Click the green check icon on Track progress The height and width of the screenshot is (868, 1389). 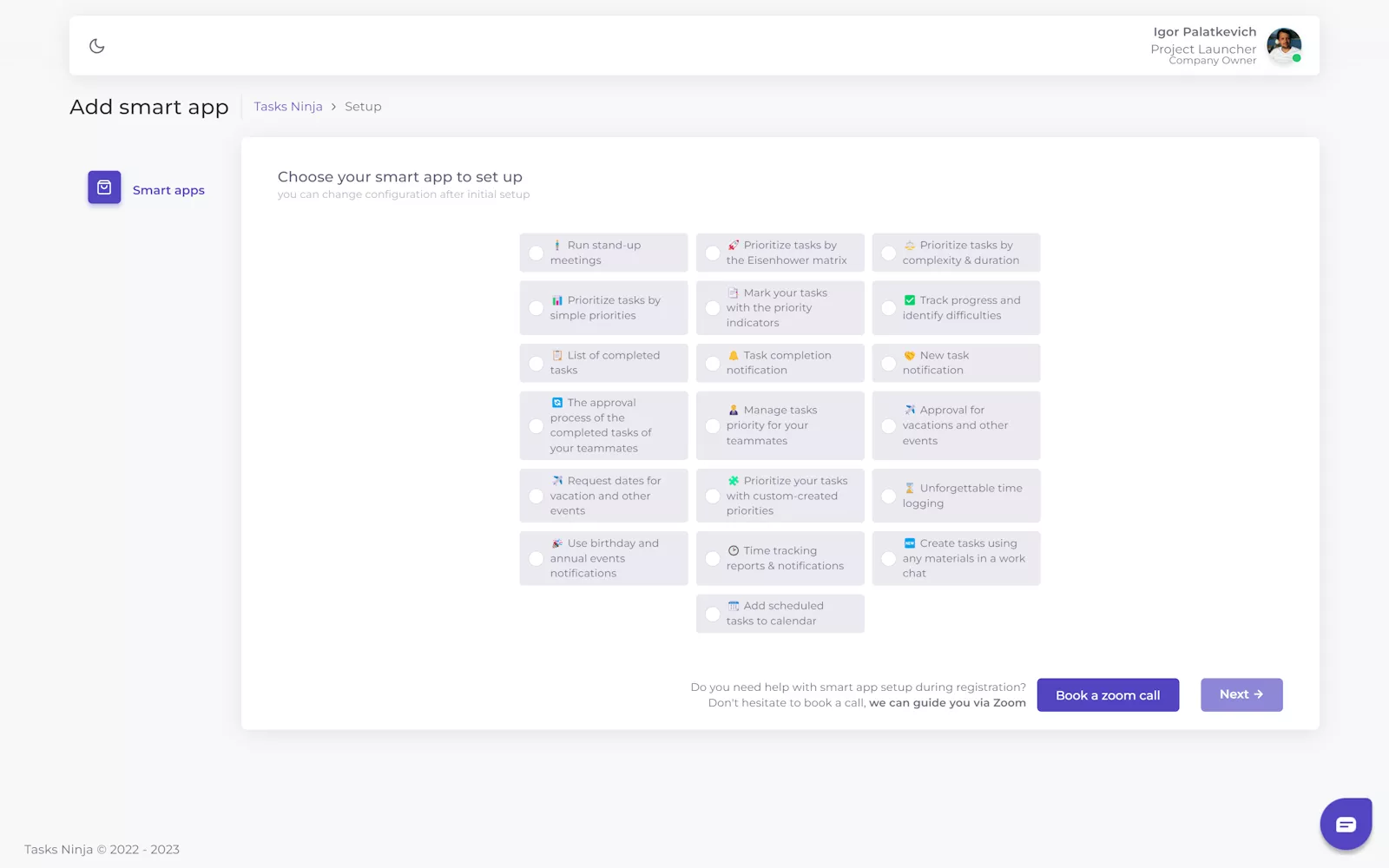910,300
